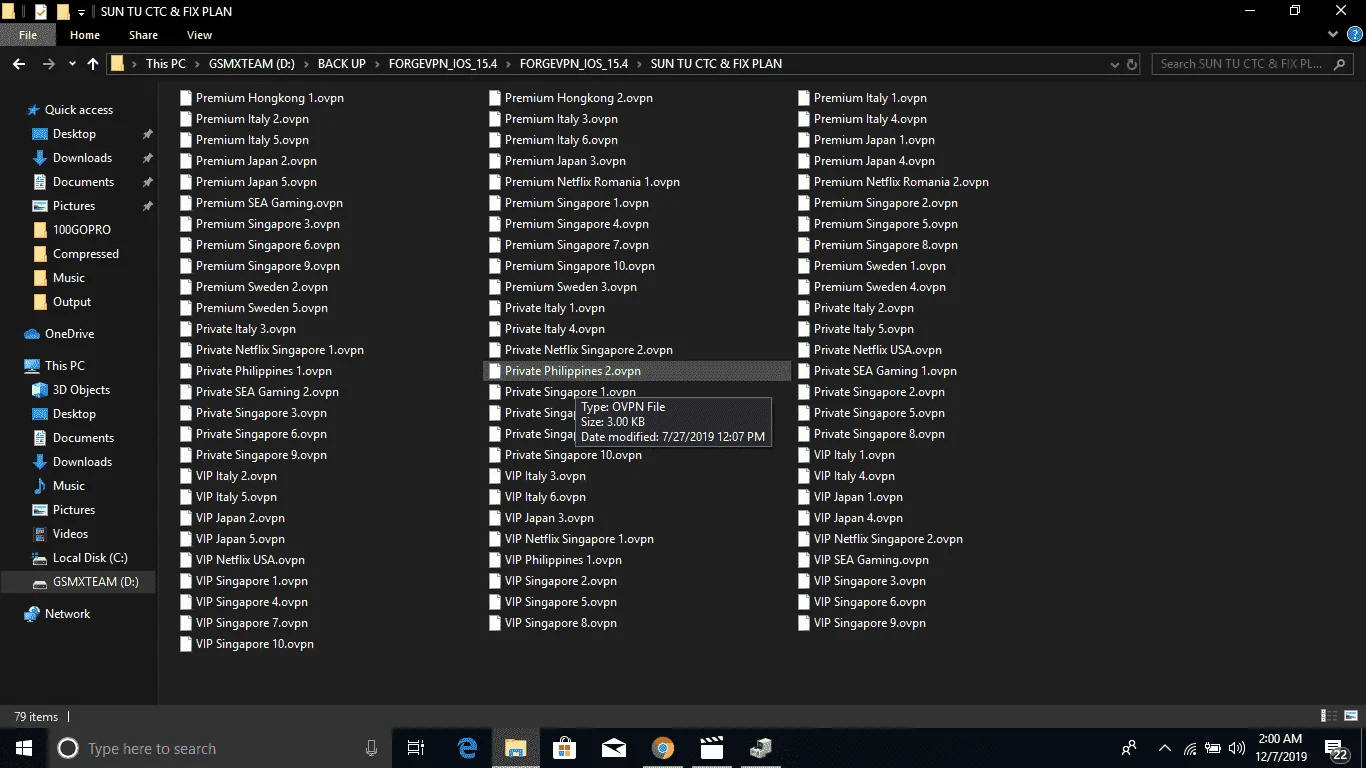Open the volume control in system tray
The image size is (1366, 768).
point(1237,748)
